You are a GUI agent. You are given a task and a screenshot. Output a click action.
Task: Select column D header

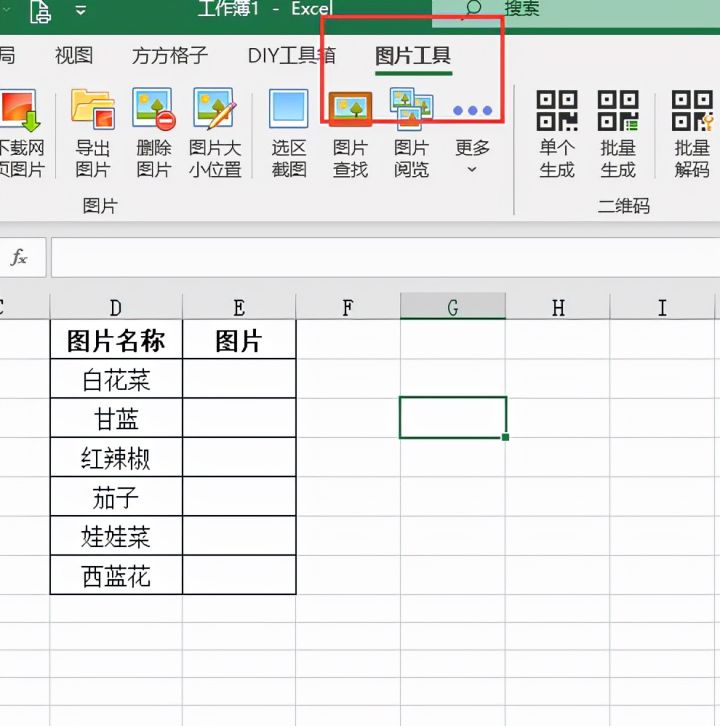[116, 307]
